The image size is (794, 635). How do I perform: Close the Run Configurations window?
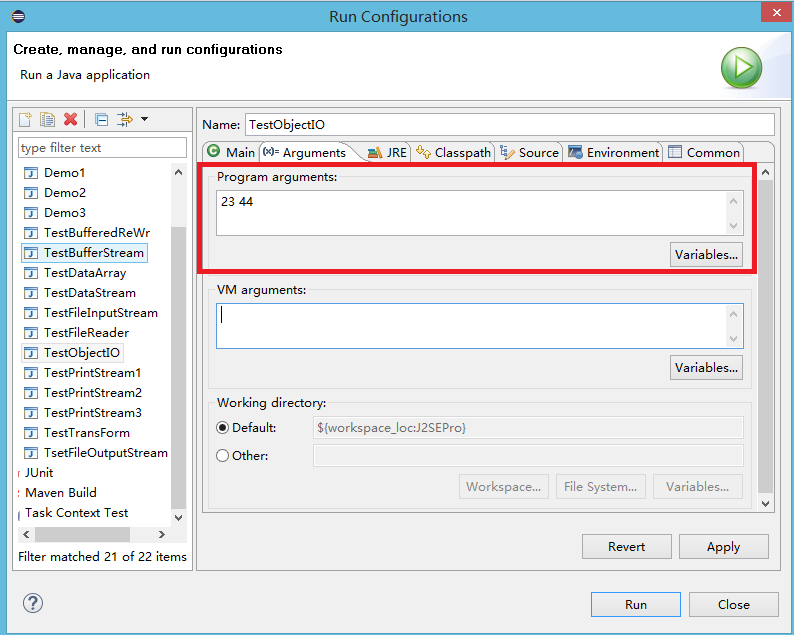(x=777, y=13)
